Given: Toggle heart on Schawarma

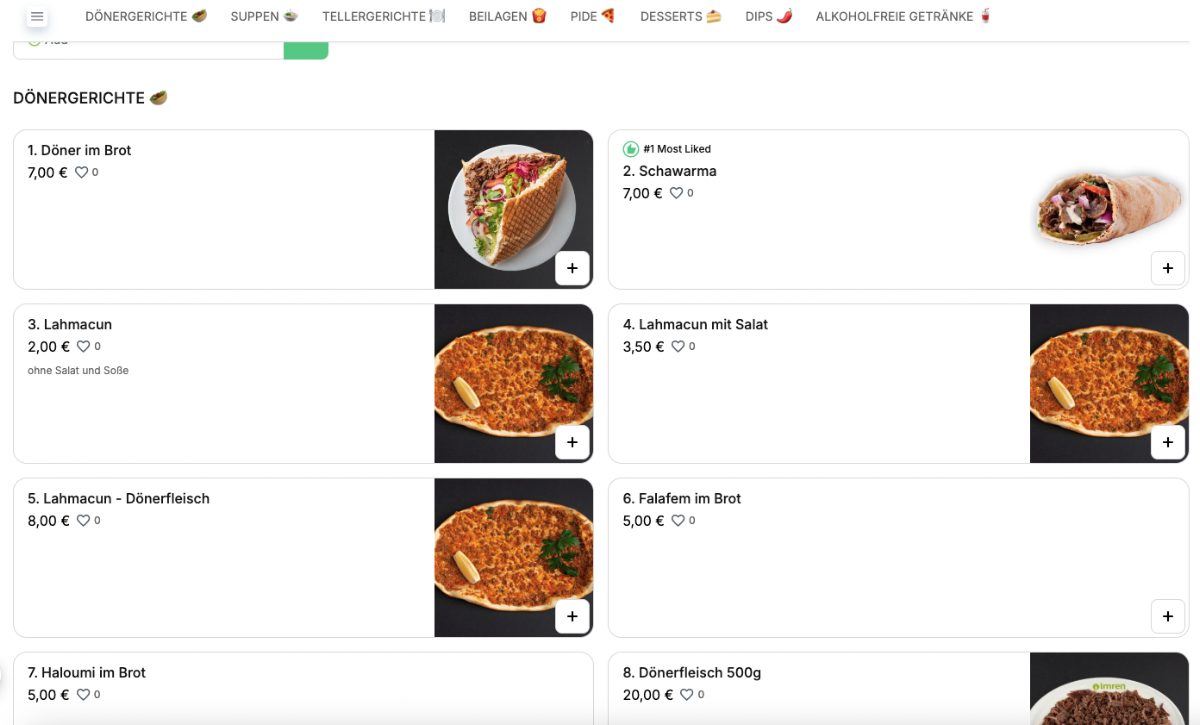Looking at the screenshot, I should point(677,194).
